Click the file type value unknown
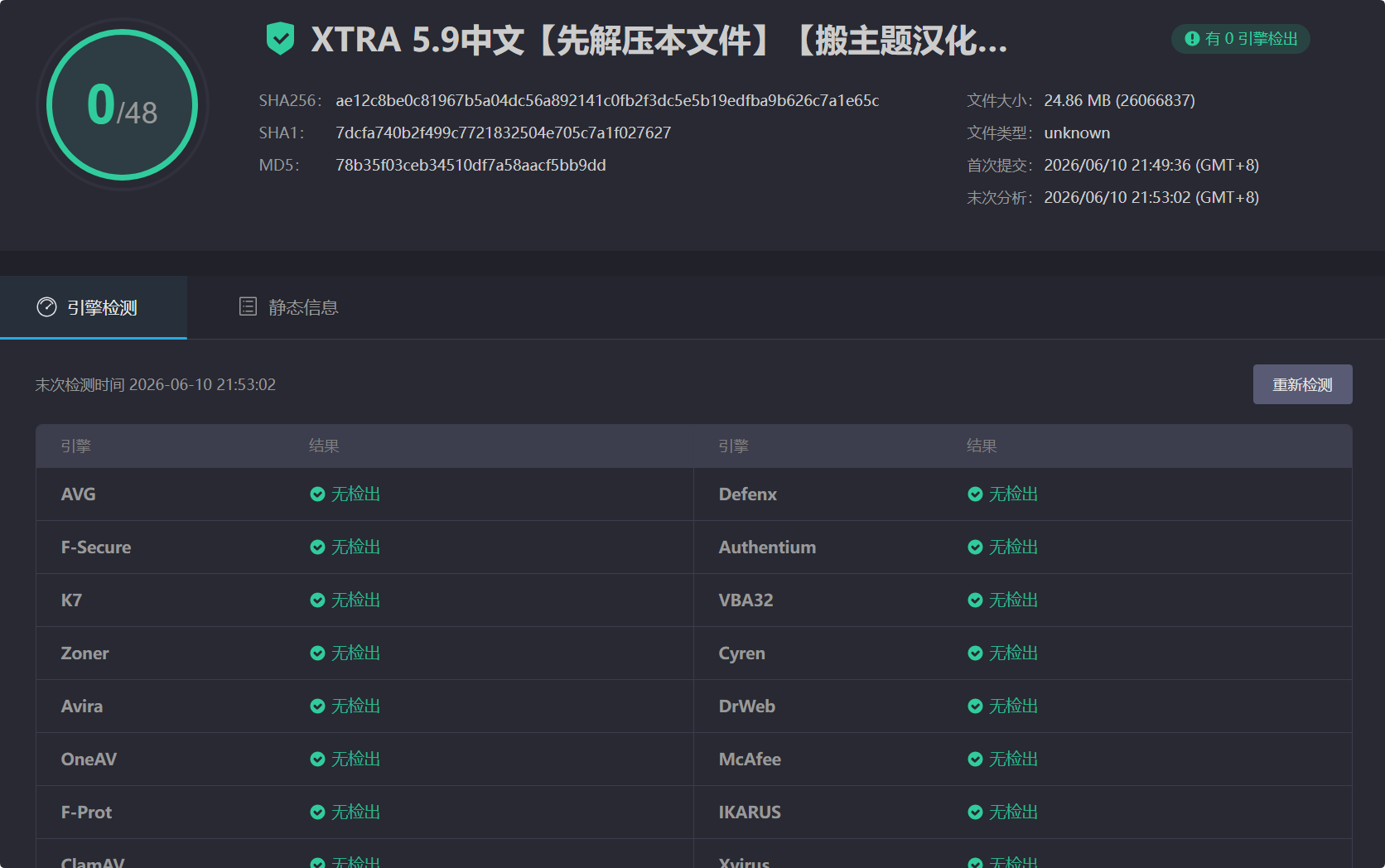The image size is (1385, 868). tap(1077, 133)
